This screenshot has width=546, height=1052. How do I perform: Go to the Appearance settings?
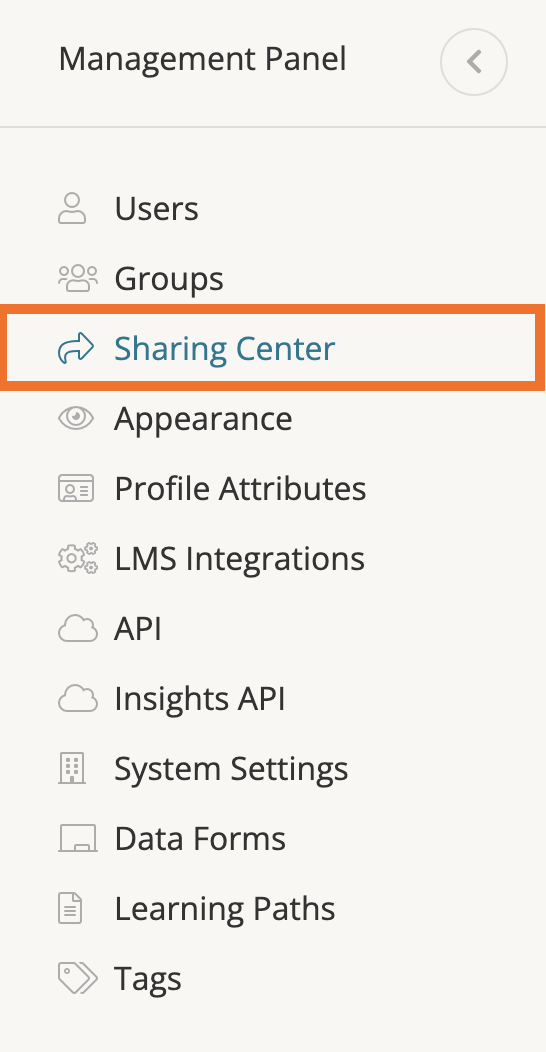203,420
